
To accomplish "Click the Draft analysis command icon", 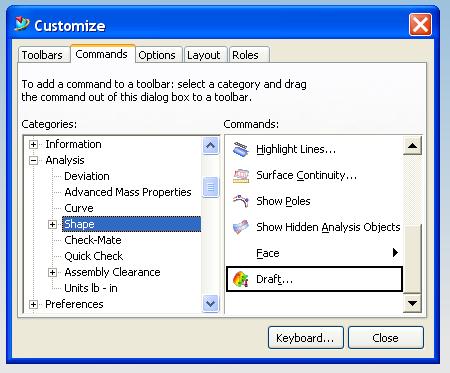I will [241, 279].
